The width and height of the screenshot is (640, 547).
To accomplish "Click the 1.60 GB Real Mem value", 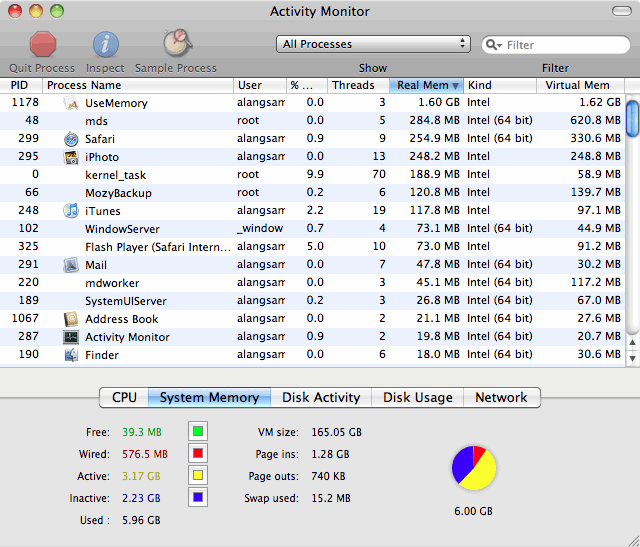I will point(439,102).
